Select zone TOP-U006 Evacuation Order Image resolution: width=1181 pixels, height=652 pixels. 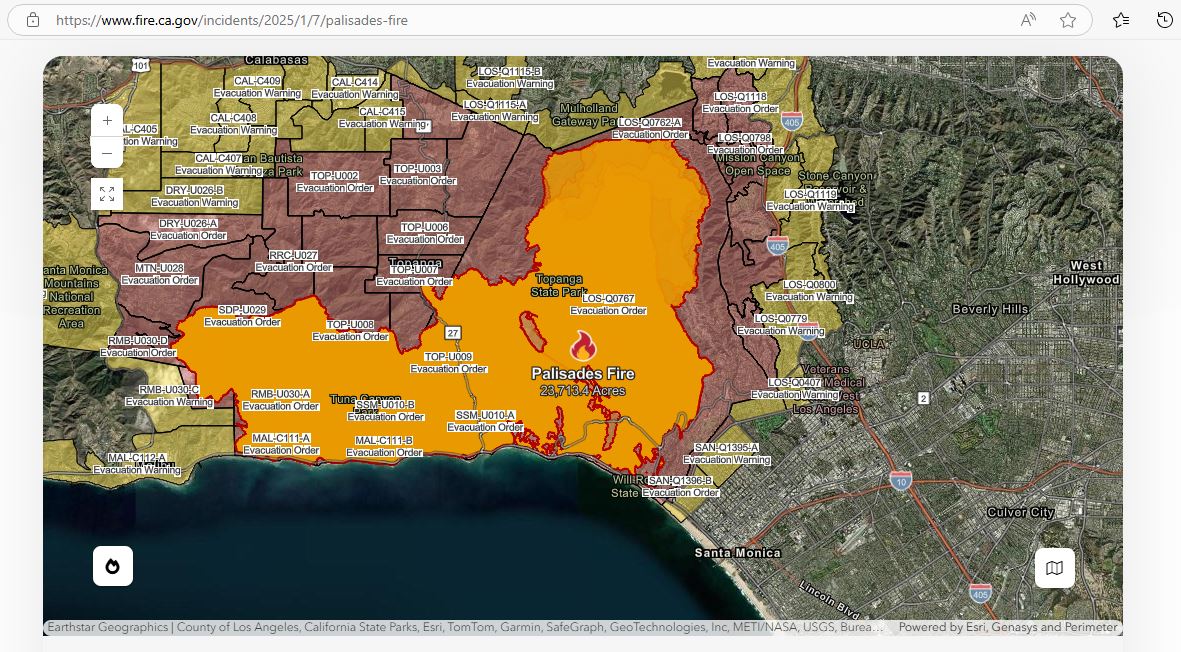click(x=425, y=233)
